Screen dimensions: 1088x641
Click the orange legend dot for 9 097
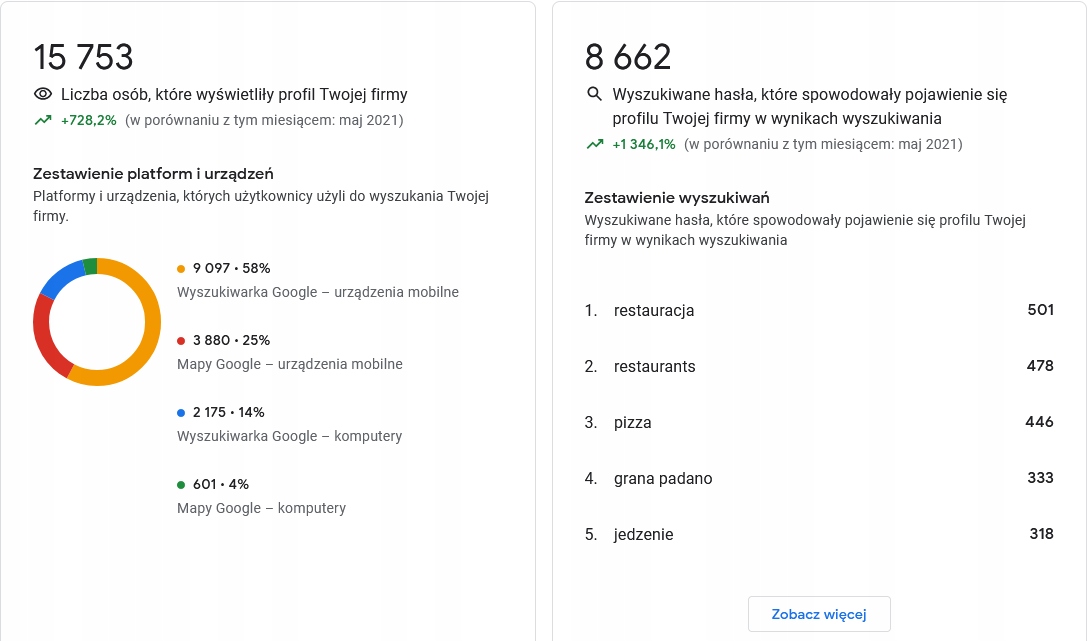pos(181,268)
